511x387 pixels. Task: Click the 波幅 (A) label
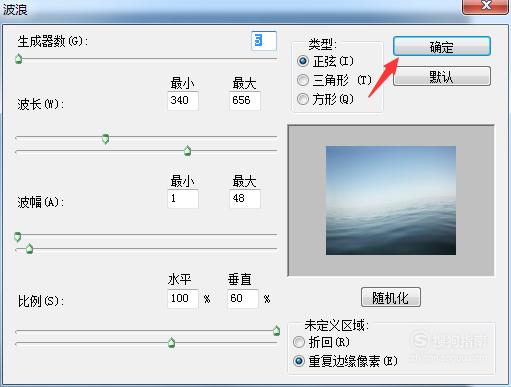coord(41,202)
